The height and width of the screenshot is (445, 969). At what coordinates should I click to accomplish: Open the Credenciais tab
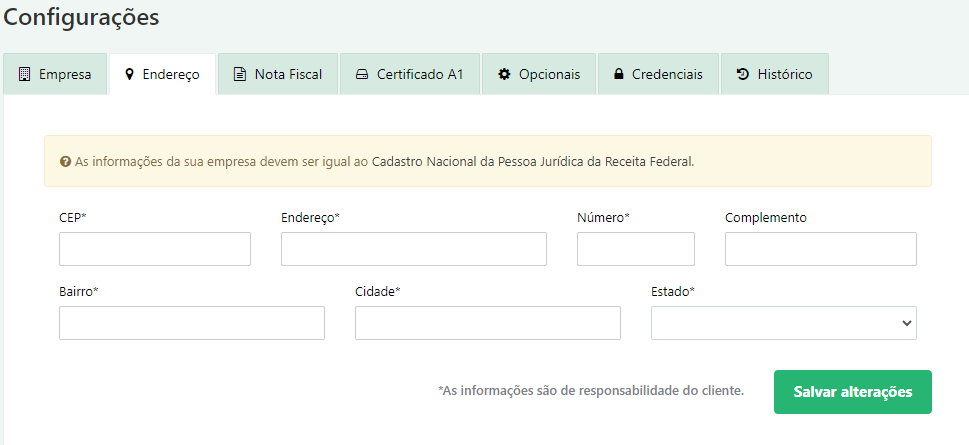click(x=658, y=74)
